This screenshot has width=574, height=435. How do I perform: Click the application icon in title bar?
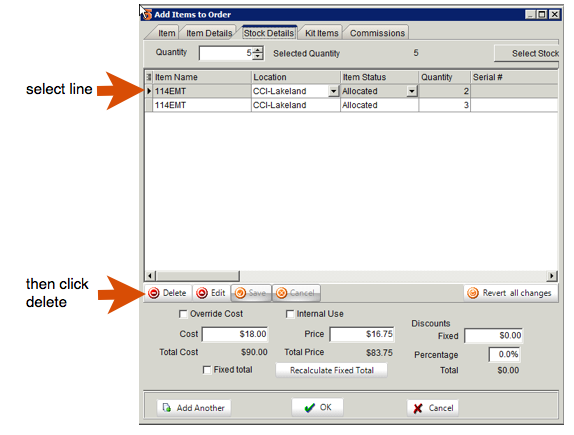tap(147, 15)
